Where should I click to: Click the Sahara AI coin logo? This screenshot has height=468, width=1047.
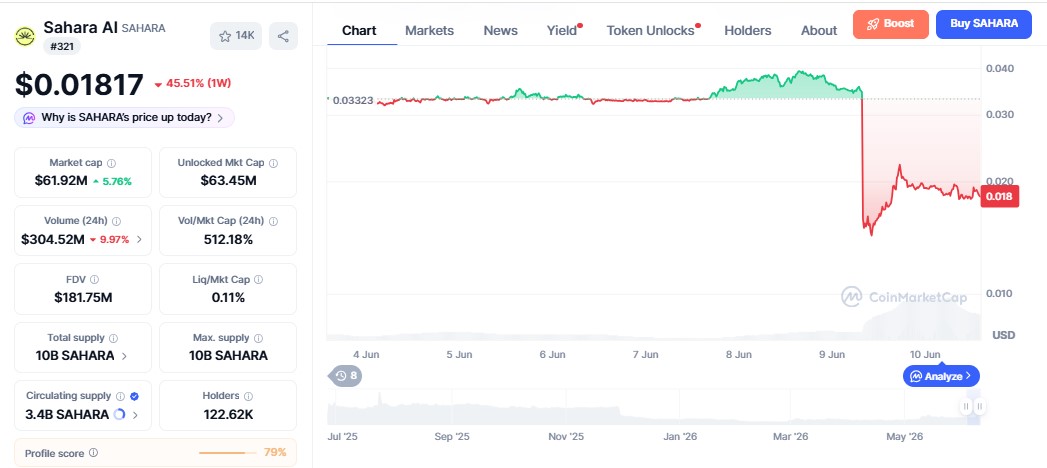click(x=25, y=36)
